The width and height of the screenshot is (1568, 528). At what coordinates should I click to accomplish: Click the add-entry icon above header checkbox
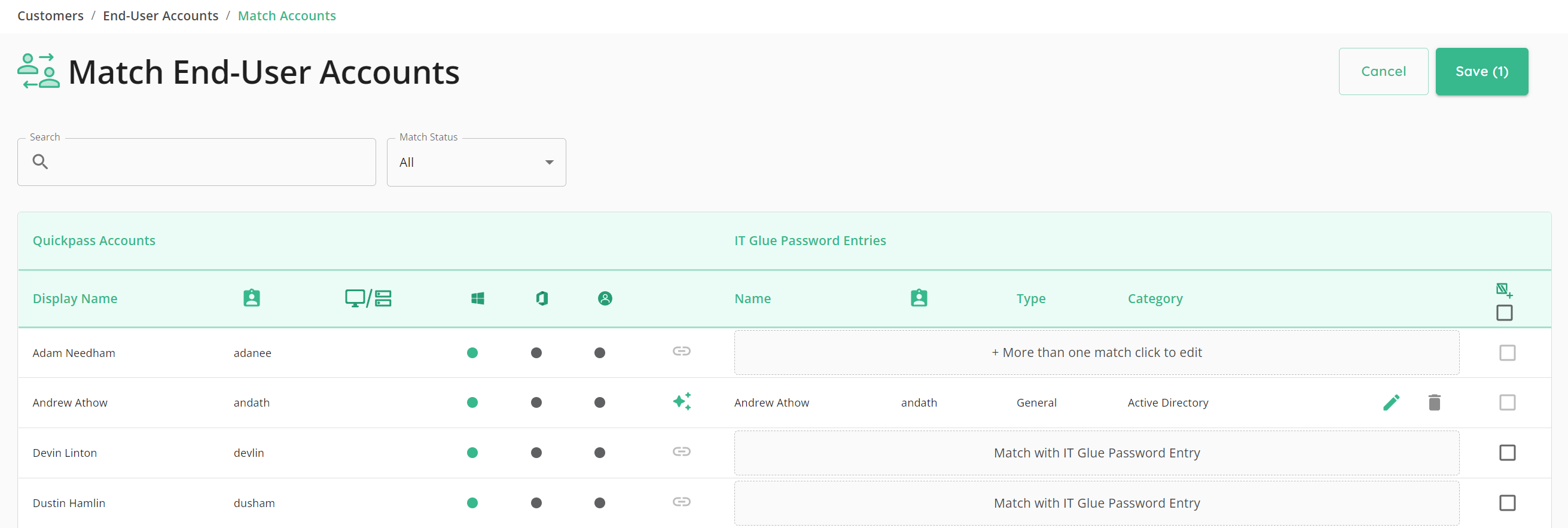(1504, 290)
